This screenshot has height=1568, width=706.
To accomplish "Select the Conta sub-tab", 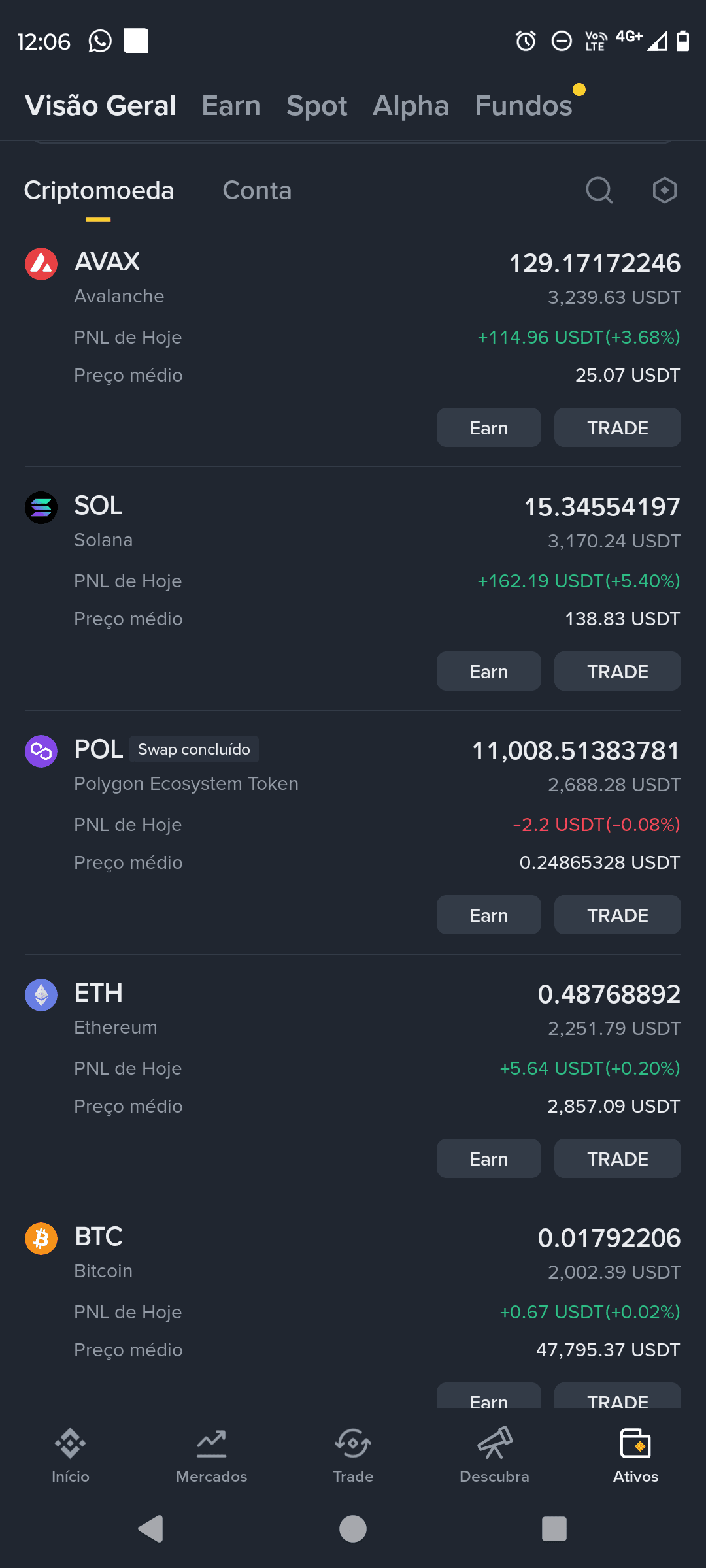I will click(257, 191).
